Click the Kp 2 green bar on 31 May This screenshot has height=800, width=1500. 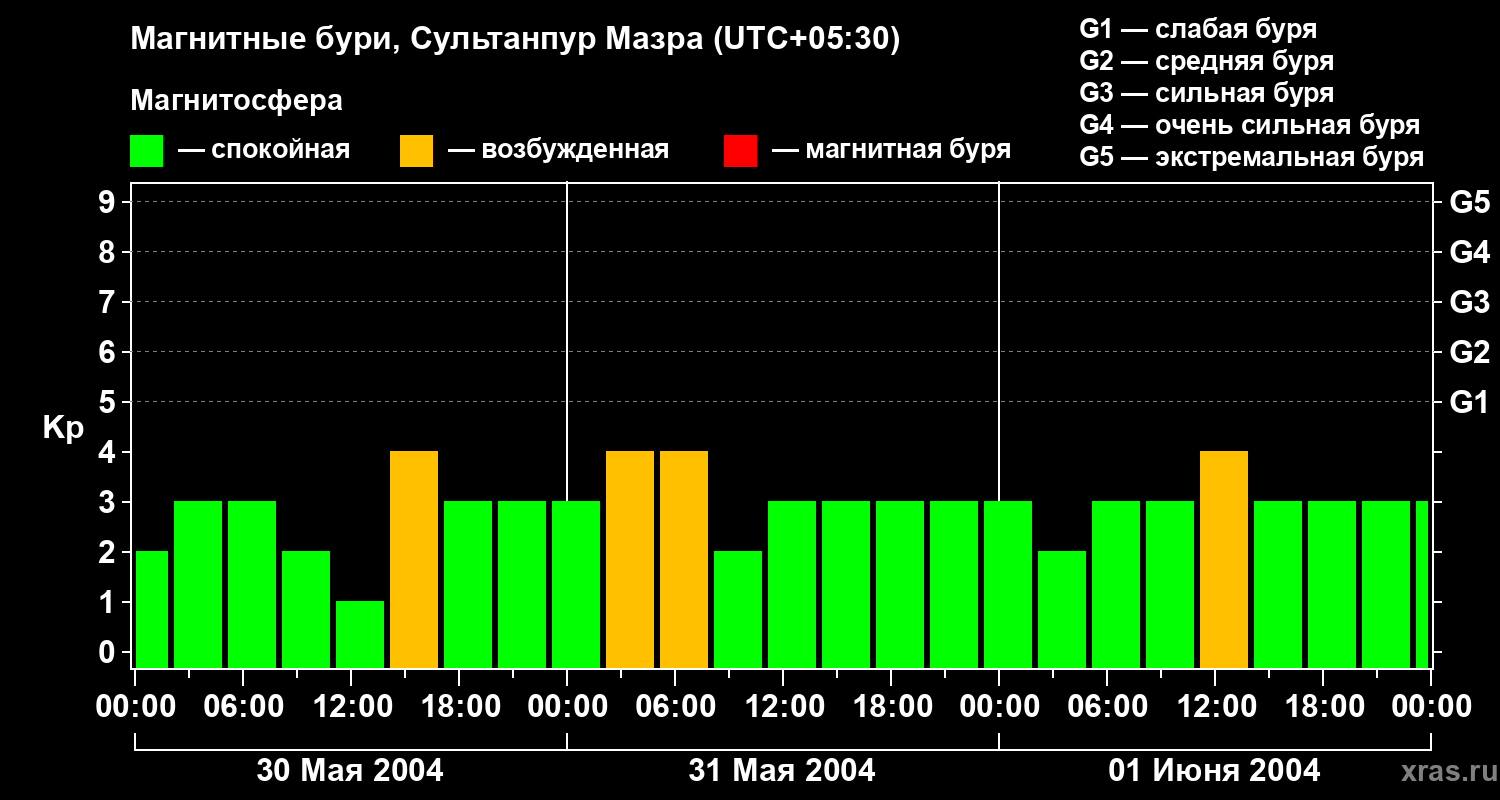(x=738, y=609)
